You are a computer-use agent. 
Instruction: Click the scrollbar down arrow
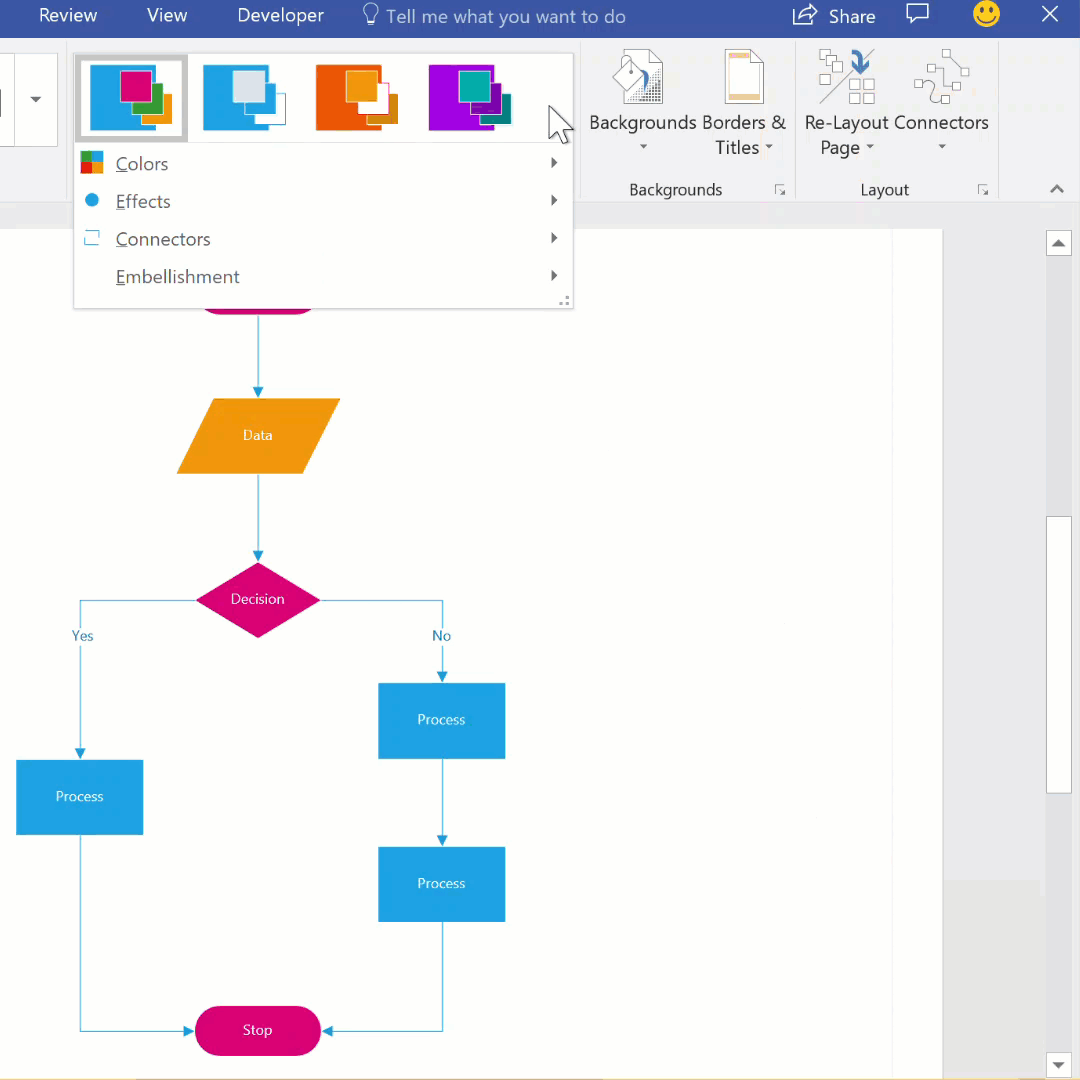pyautogui.click(x=1059, y=1065)
